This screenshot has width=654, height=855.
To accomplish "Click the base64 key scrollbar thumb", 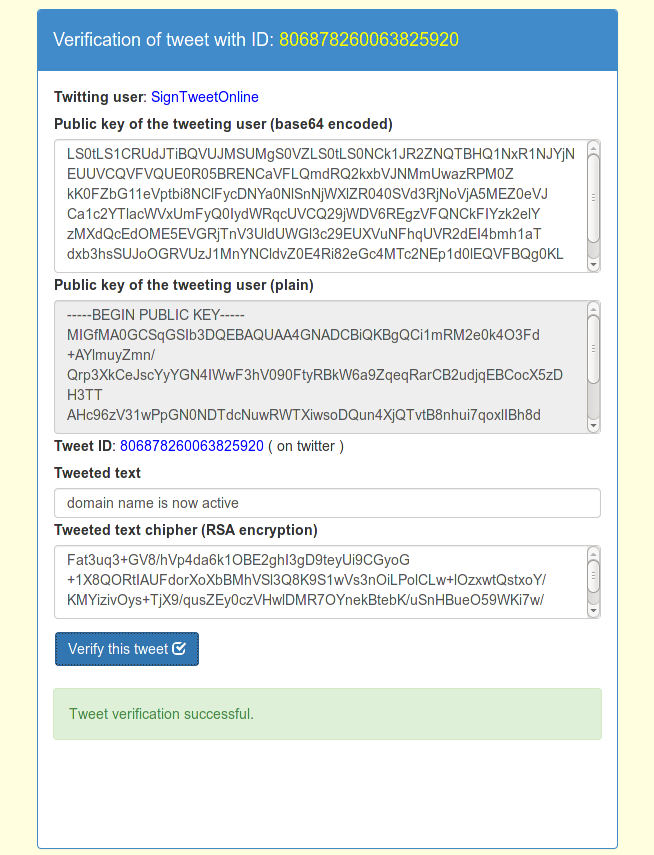I will 593,197.
